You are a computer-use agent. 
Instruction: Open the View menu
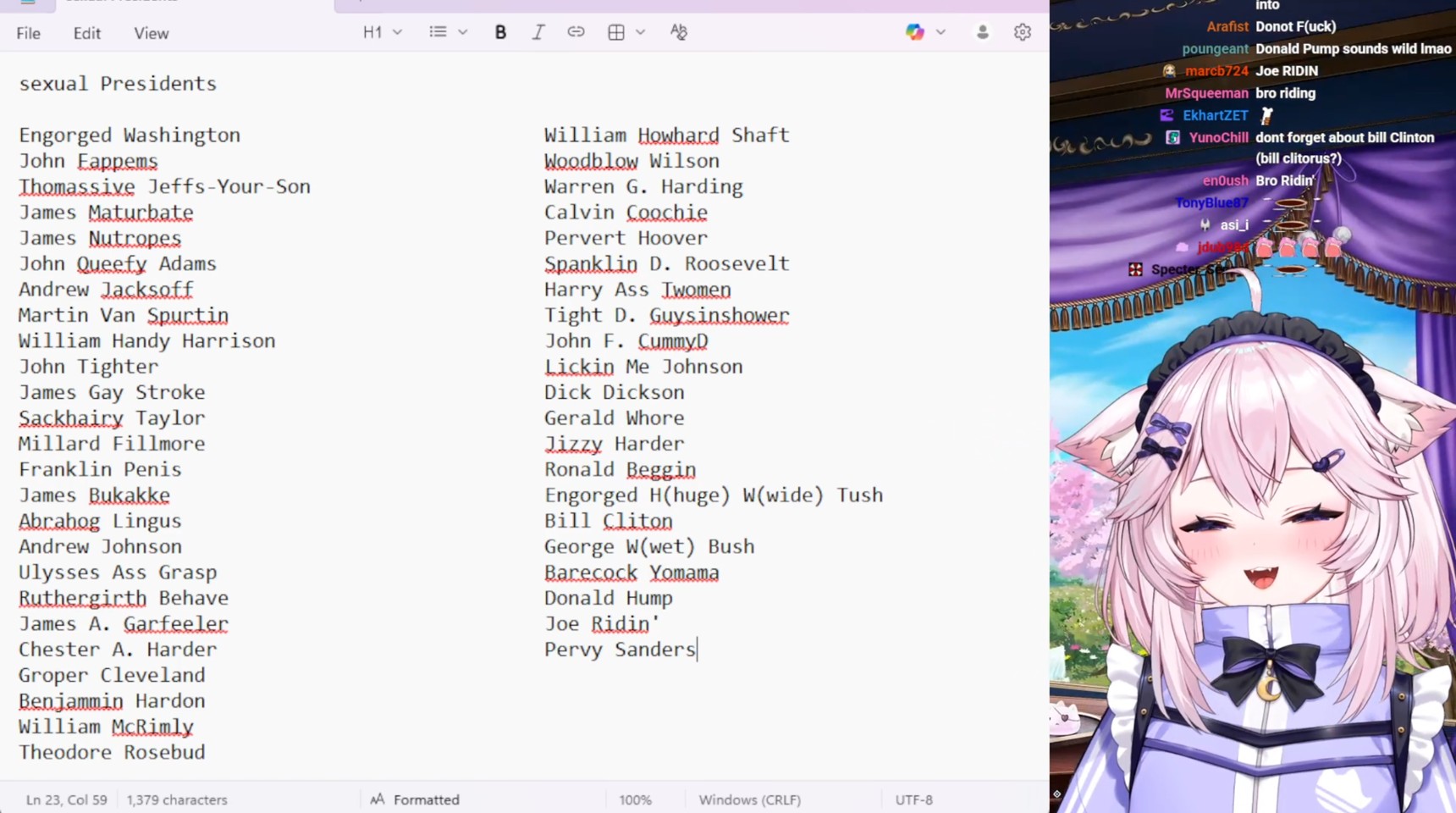(151, 33)
